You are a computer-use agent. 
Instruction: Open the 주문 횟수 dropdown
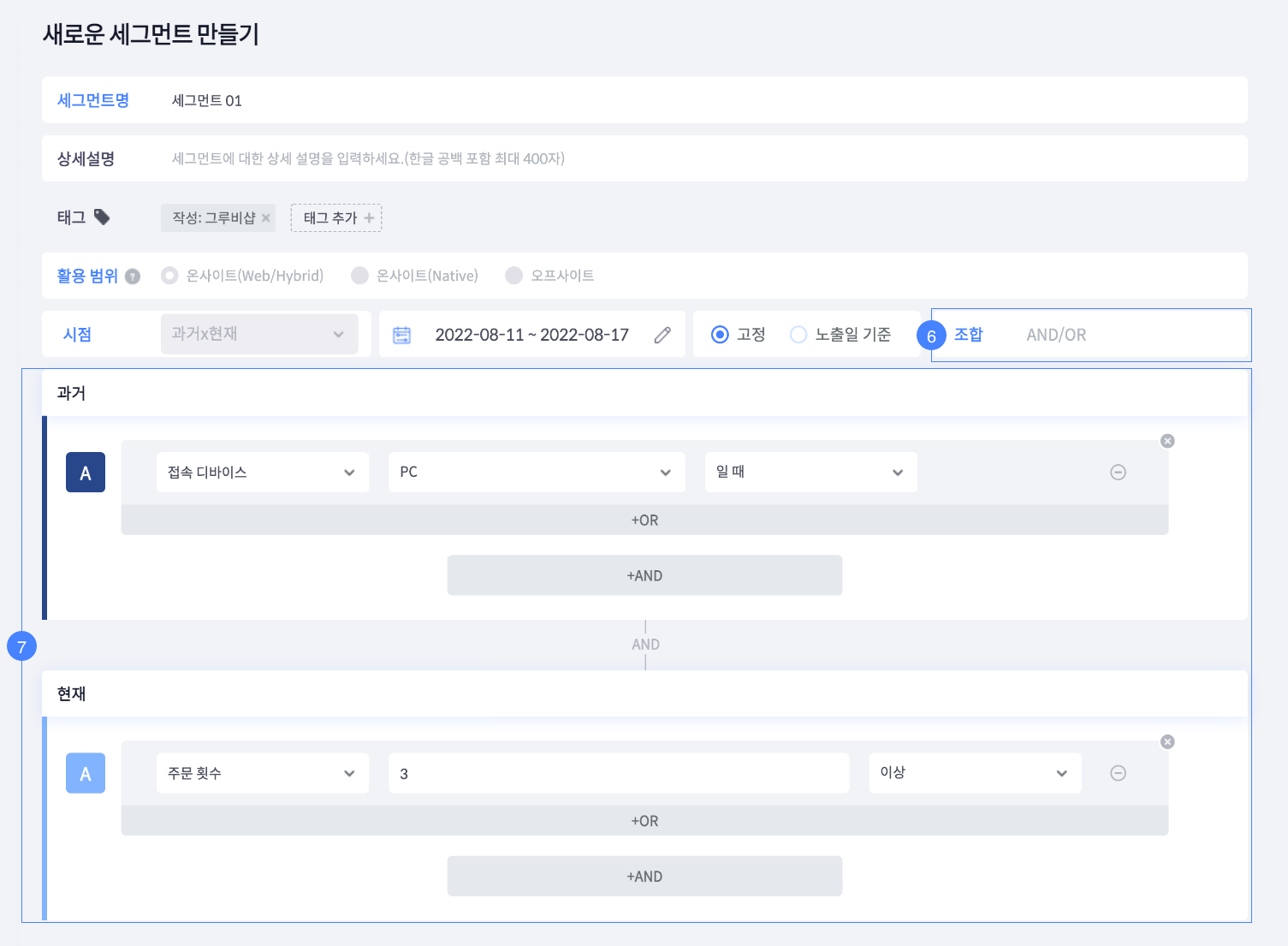262,773
